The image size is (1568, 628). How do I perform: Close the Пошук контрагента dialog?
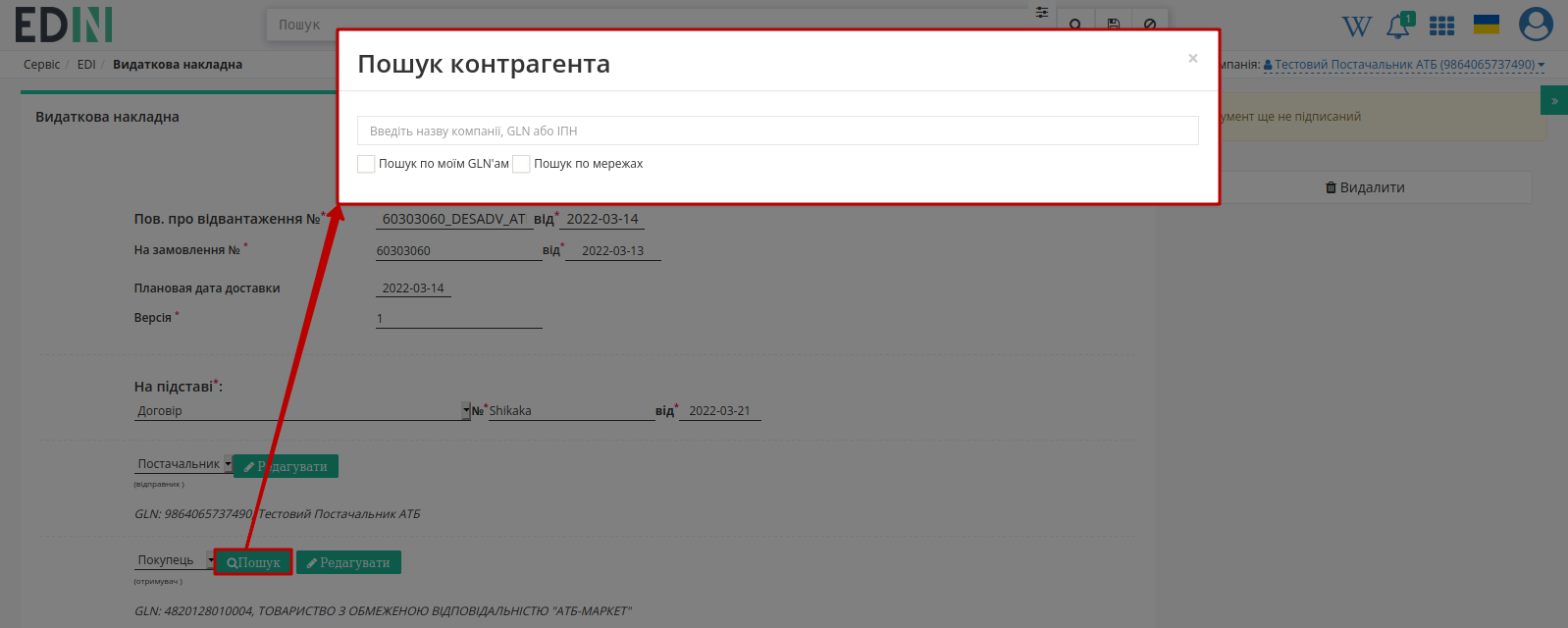click(x=1193, y=59)
